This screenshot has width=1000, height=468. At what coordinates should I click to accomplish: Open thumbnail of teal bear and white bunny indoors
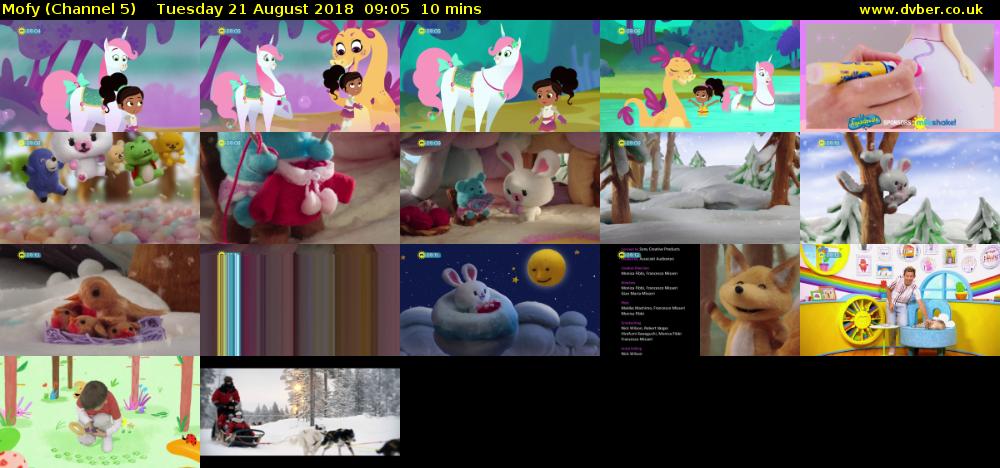pyautogui.click(x=500, y=188)
